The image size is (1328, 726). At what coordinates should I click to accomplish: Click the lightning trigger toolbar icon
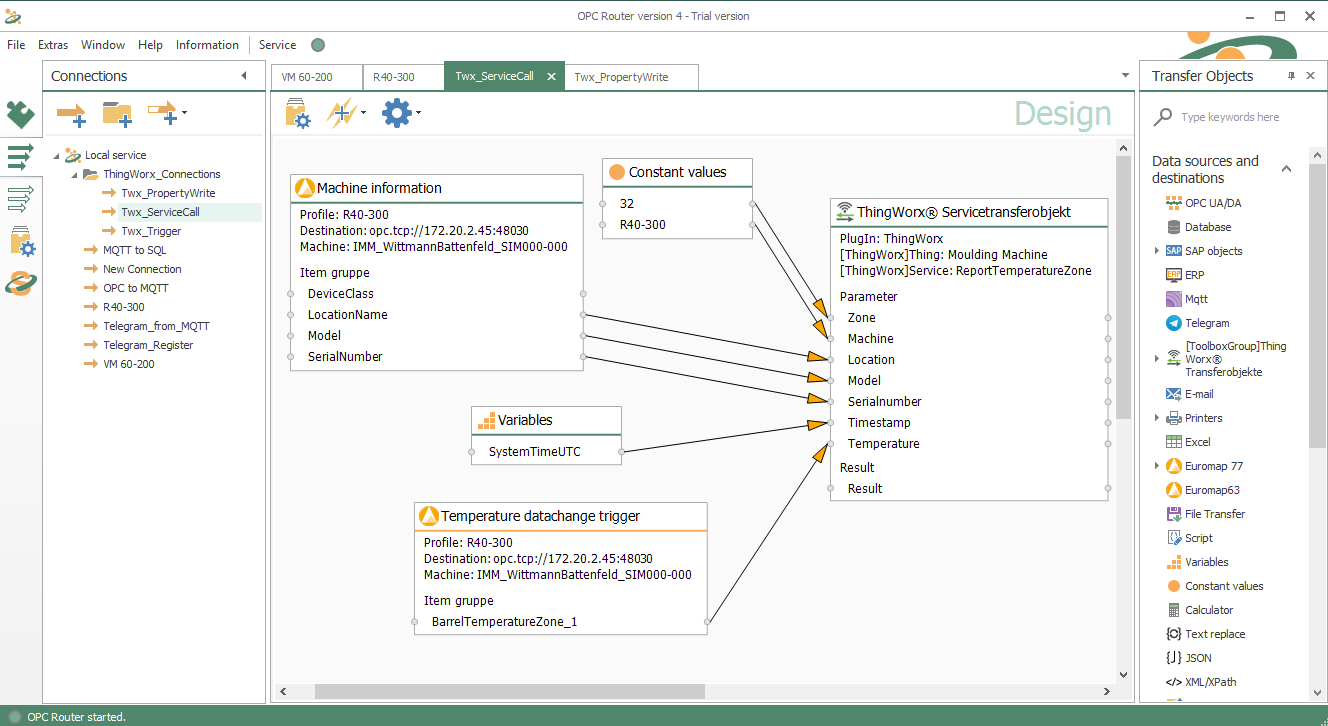click(x=341, y=113)
